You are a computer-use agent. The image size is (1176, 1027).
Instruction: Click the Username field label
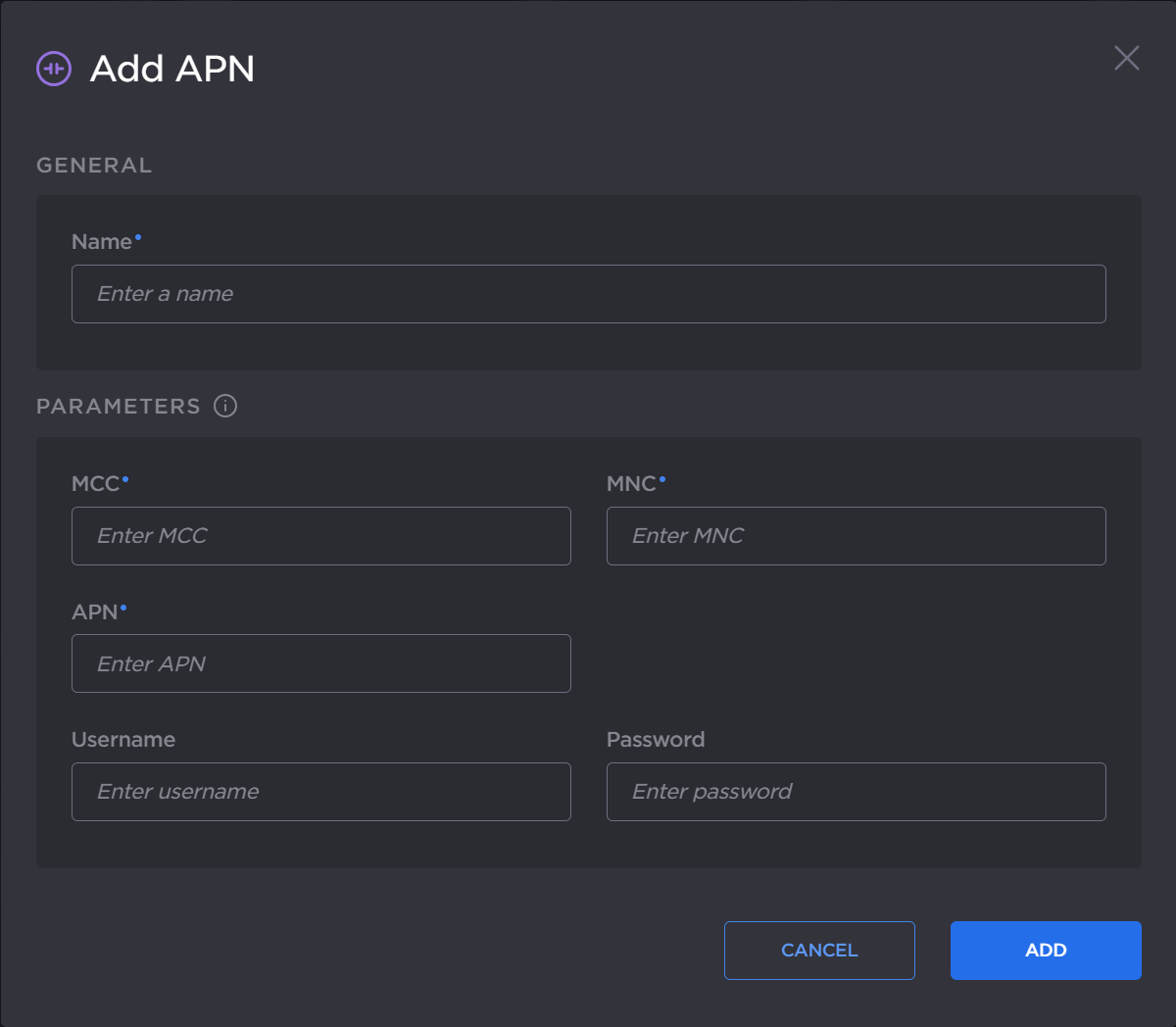(x=123, y=739)
